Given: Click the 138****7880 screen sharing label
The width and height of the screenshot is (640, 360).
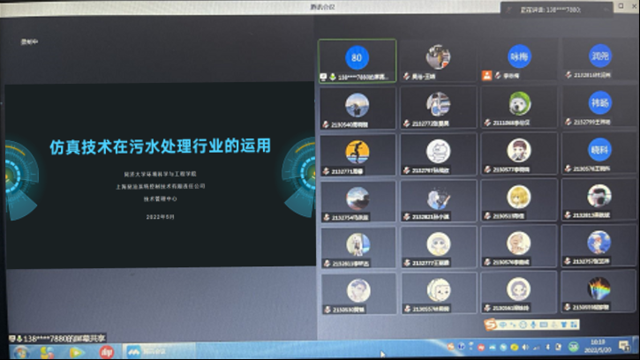Looking at the screenshot, I should [57, 338].
